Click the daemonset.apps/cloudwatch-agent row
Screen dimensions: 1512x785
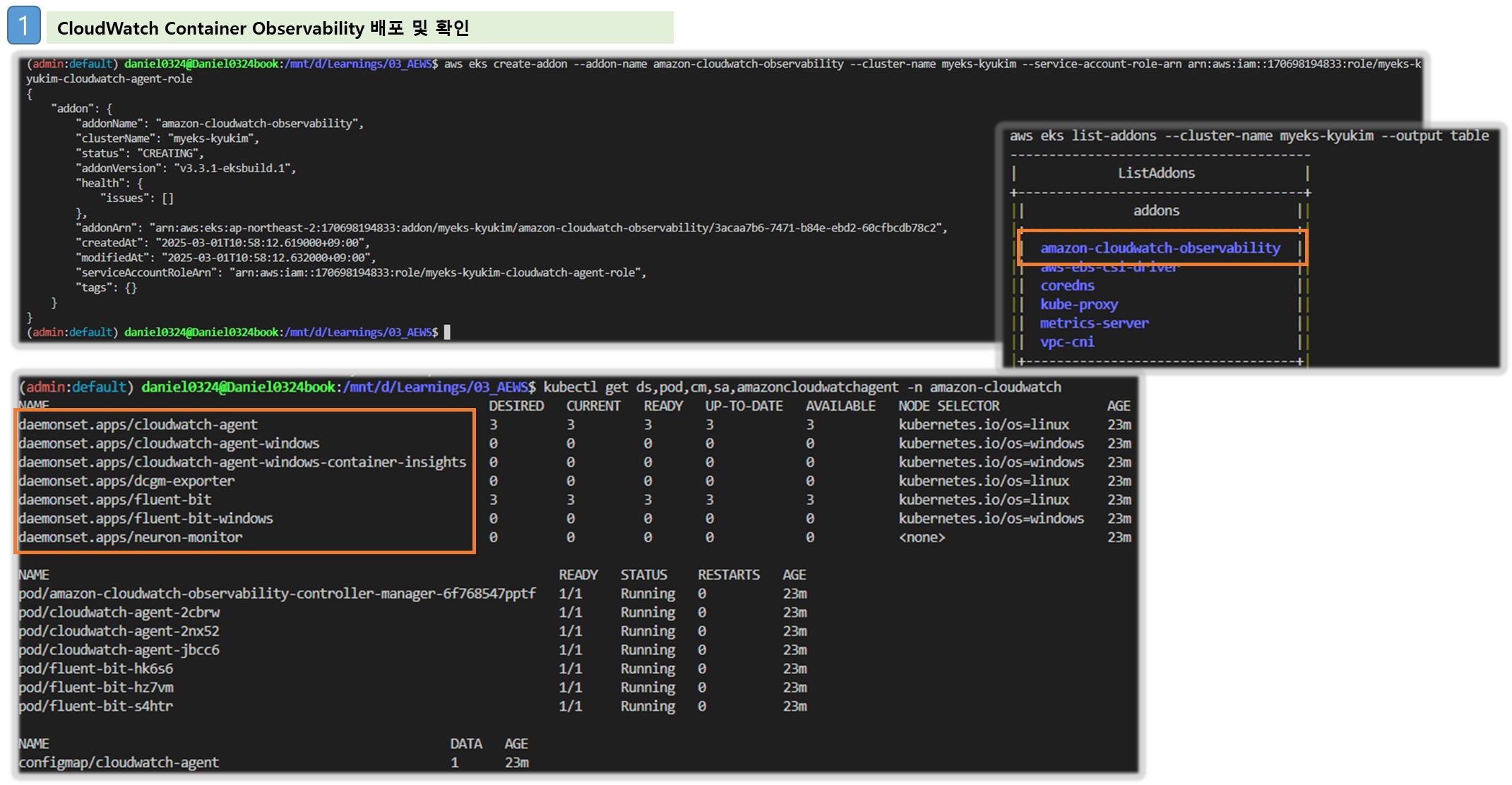pyautogui.click(x=138, y=425)
